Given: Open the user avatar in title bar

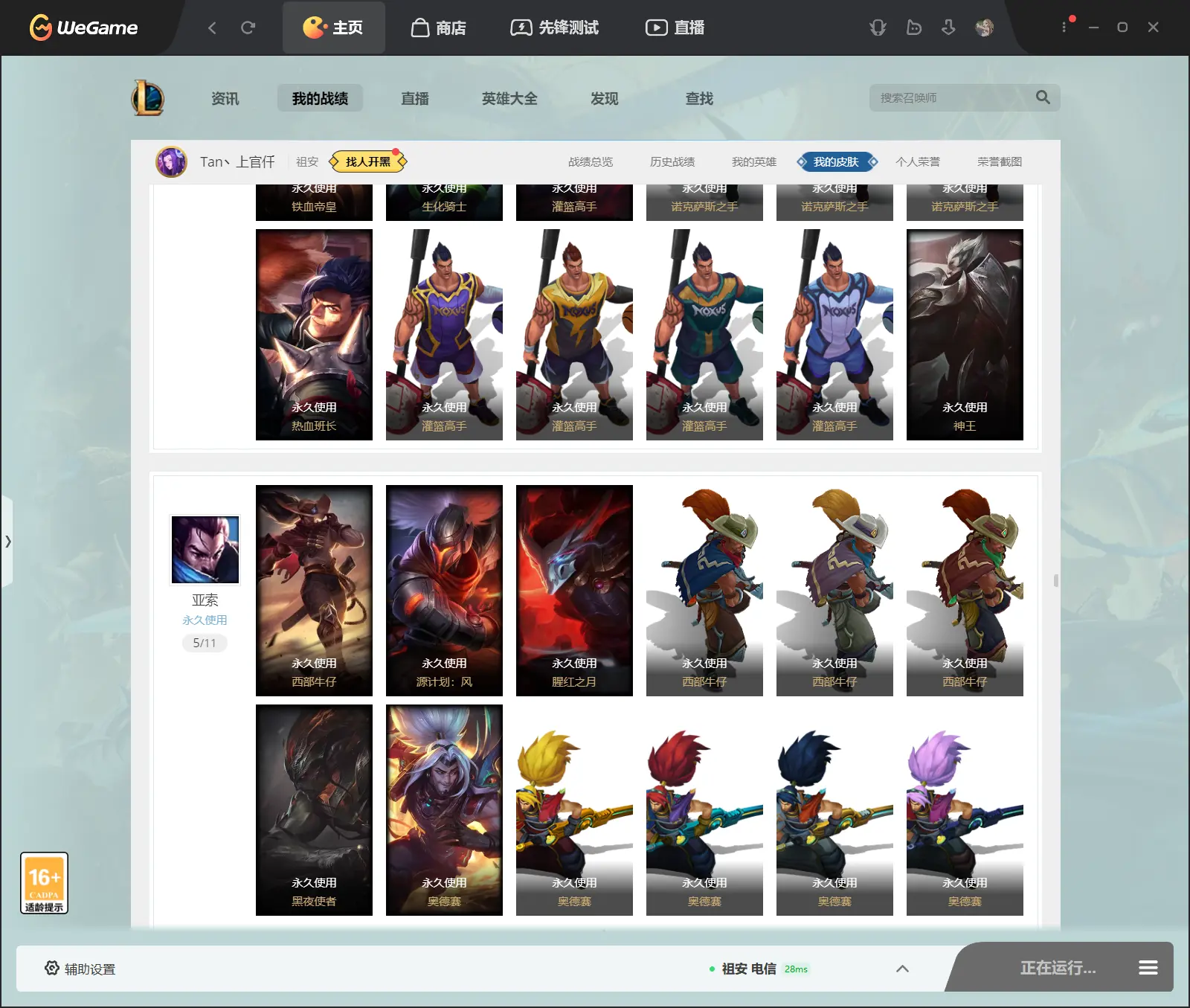Looking at the screenshot, I should pyautogui.click(x=984, y=28).
